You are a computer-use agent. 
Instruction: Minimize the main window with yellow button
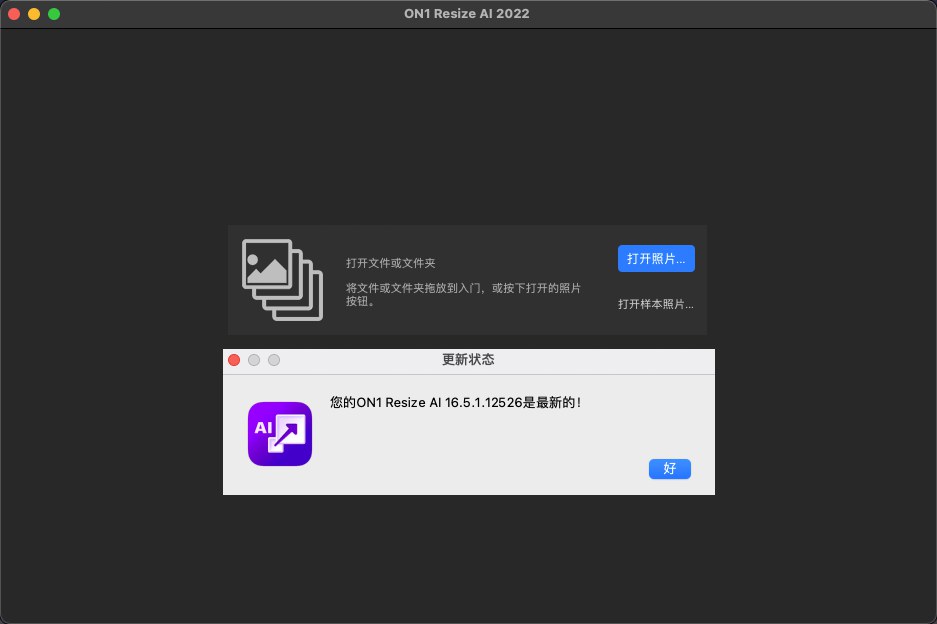click(34, 14)
